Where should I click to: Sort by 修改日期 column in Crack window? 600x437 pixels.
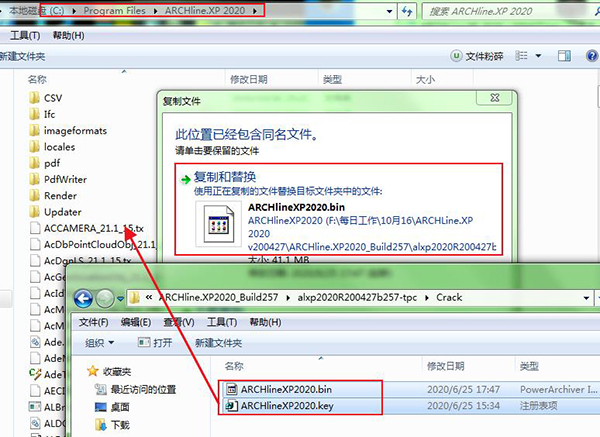[x=445, y=366]
